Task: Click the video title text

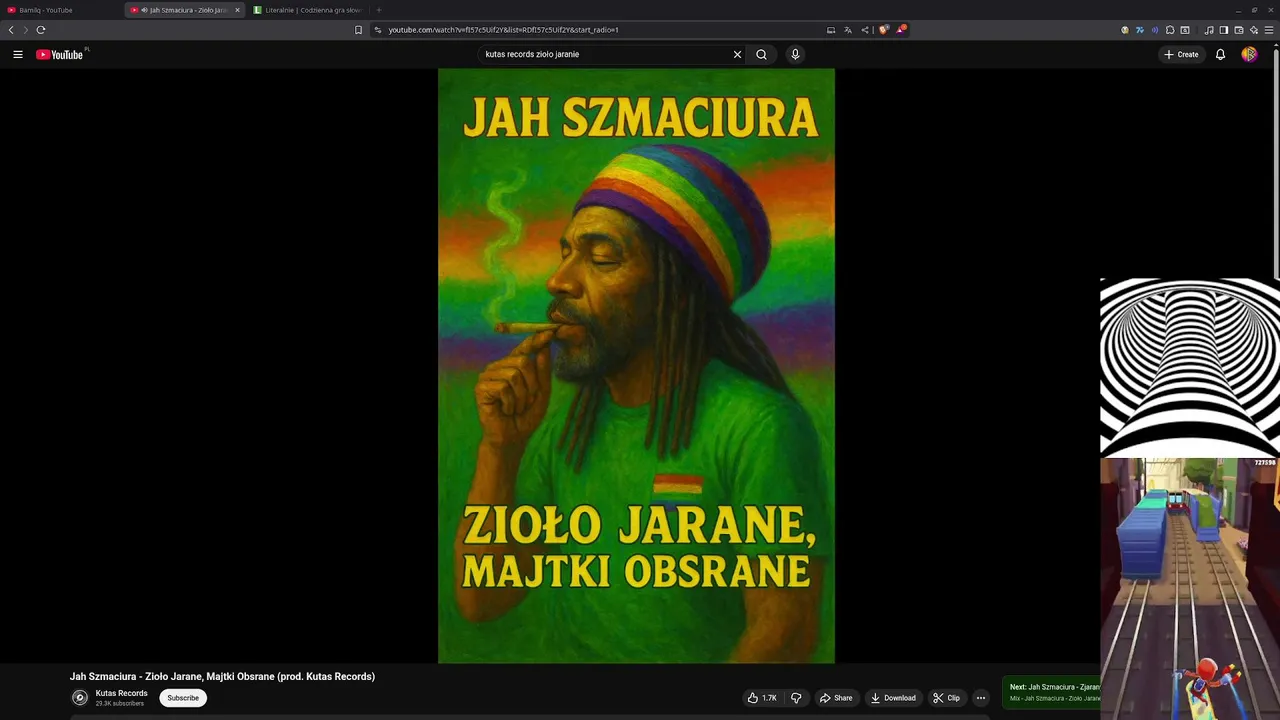Action: coord(222,677)
